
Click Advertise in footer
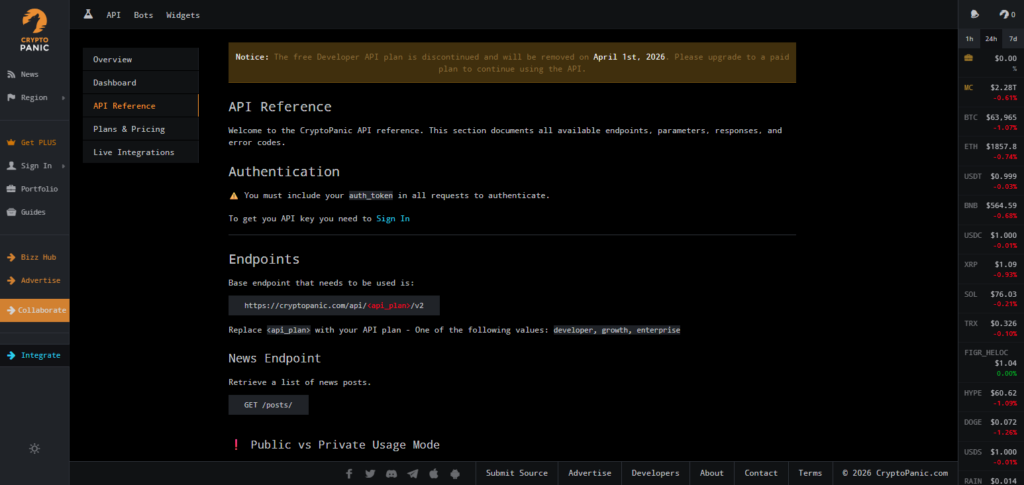[x=590, y=473]
